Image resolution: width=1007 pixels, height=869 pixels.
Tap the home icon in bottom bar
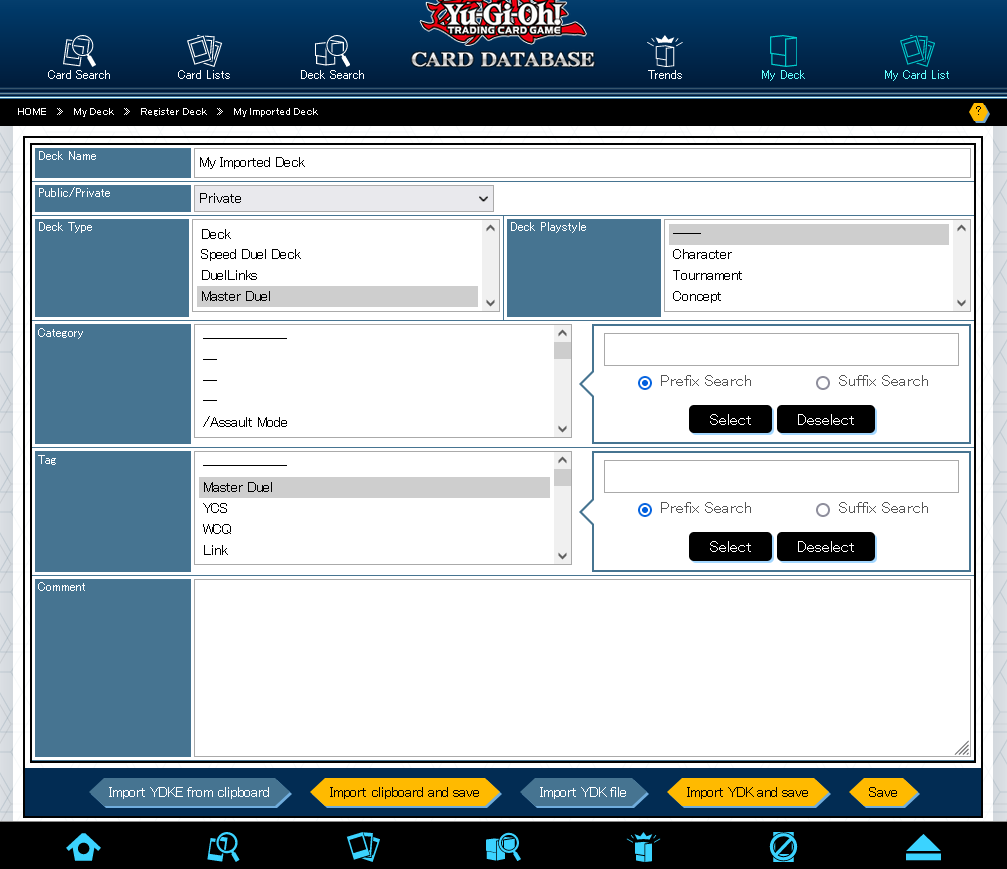[x=83, y=847]
